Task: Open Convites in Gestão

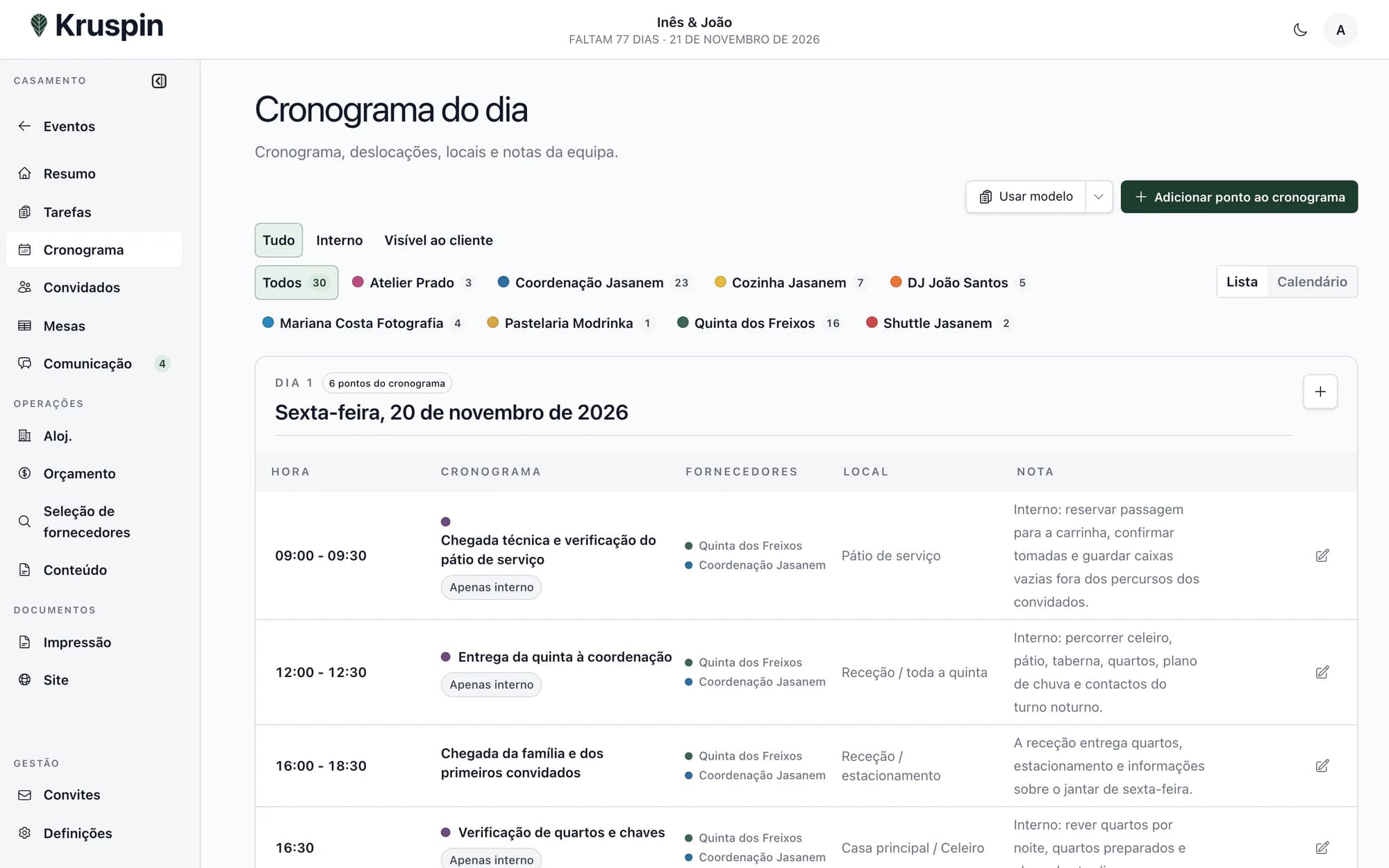Action: (x=94, y=795)
